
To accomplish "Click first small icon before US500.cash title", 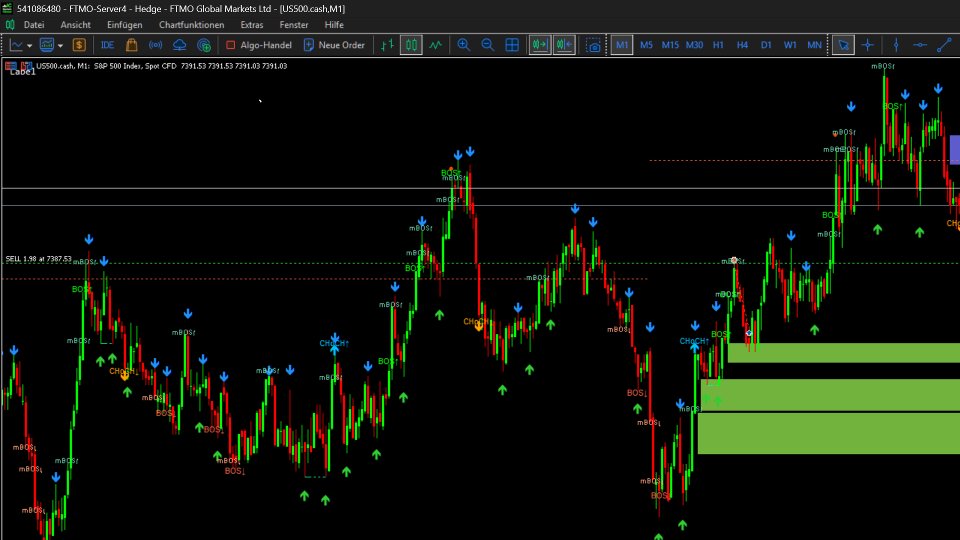I will tap(10, 66).
